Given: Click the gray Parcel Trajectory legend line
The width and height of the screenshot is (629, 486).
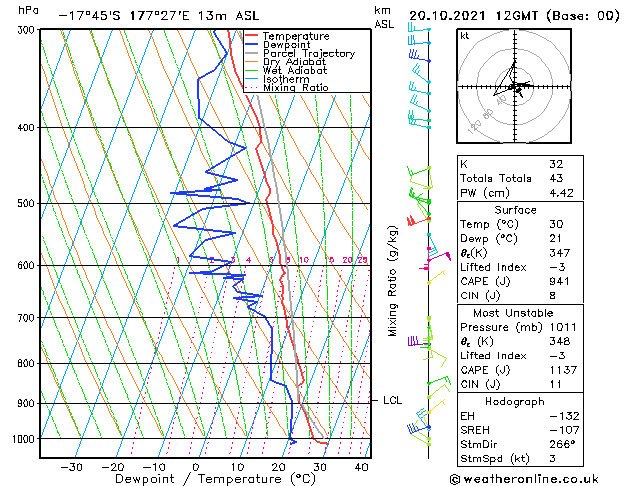Looking at the screenshot, I should [251, 53].
